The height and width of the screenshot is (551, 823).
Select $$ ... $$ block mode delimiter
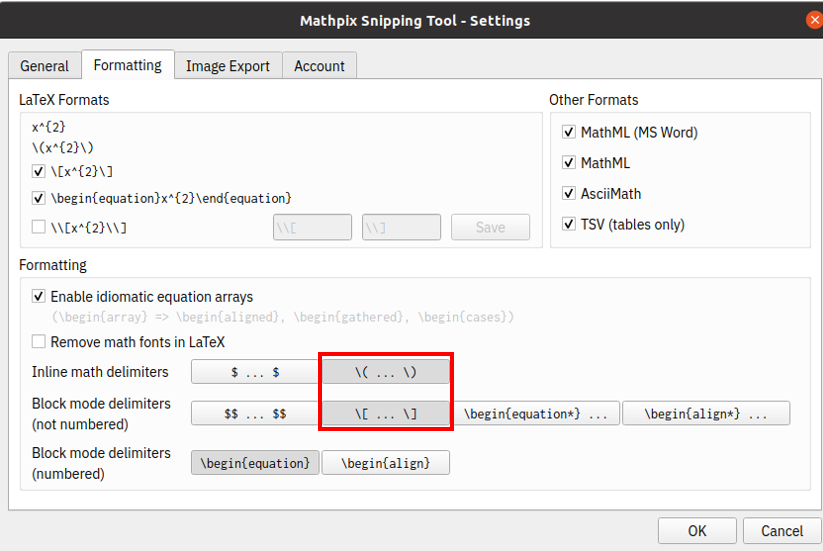[x=255, y=413]
